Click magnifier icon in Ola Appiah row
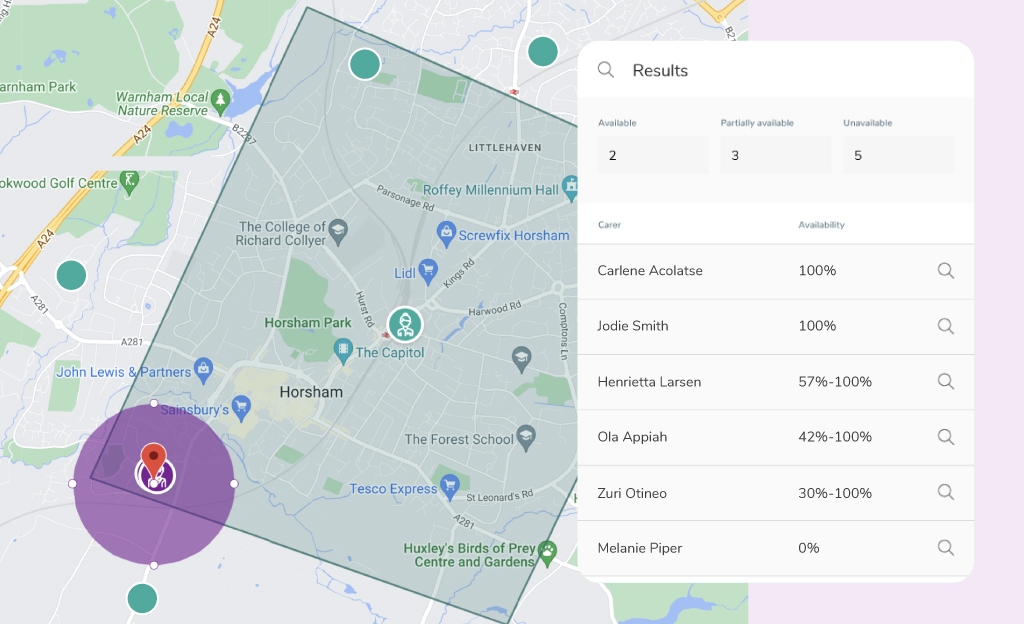Viewport: 1024px width, 624px height. [x=945, y=437]
